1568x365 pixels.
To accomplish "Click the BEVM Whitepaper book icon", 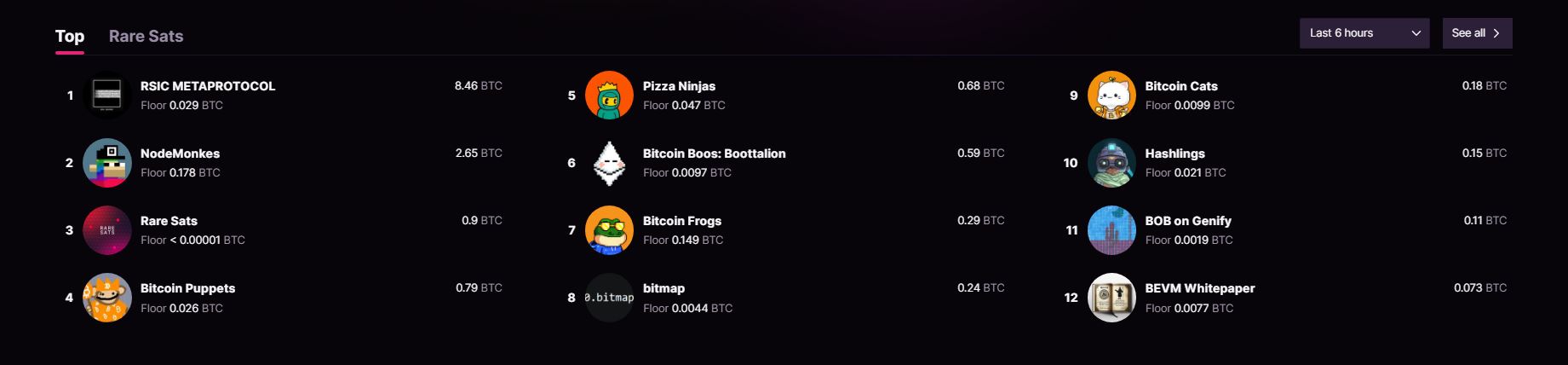I will (1111, 298).
